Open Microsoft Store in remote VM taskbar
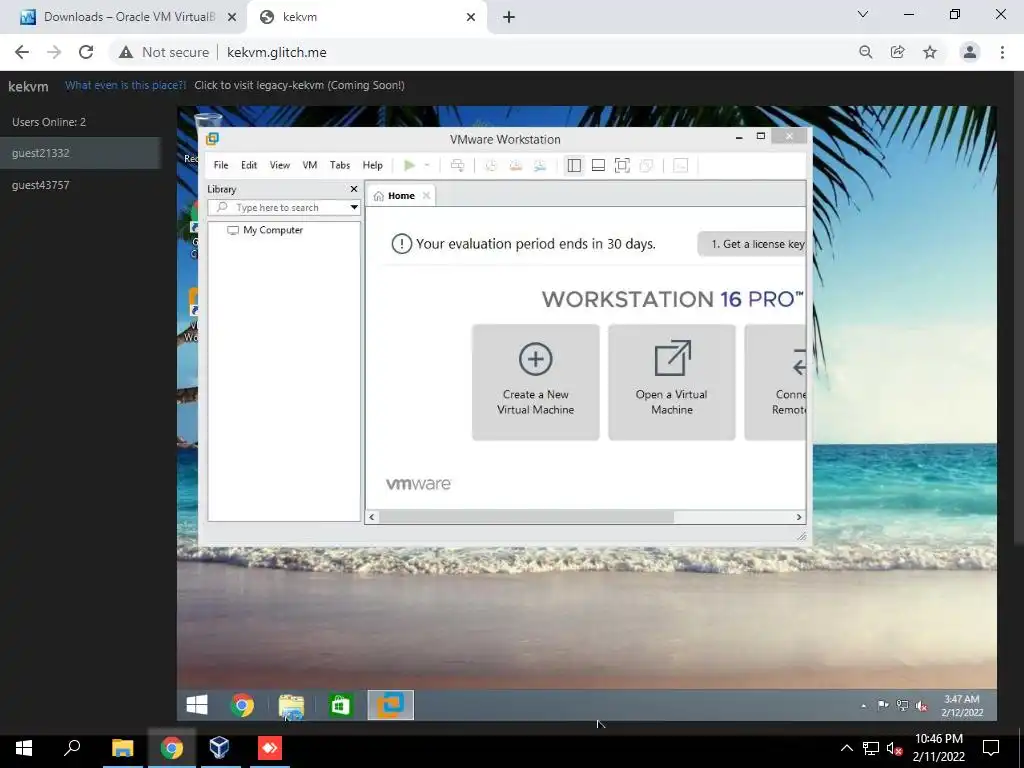Screen dimensions: 1024x768 (x=340, y=705)
